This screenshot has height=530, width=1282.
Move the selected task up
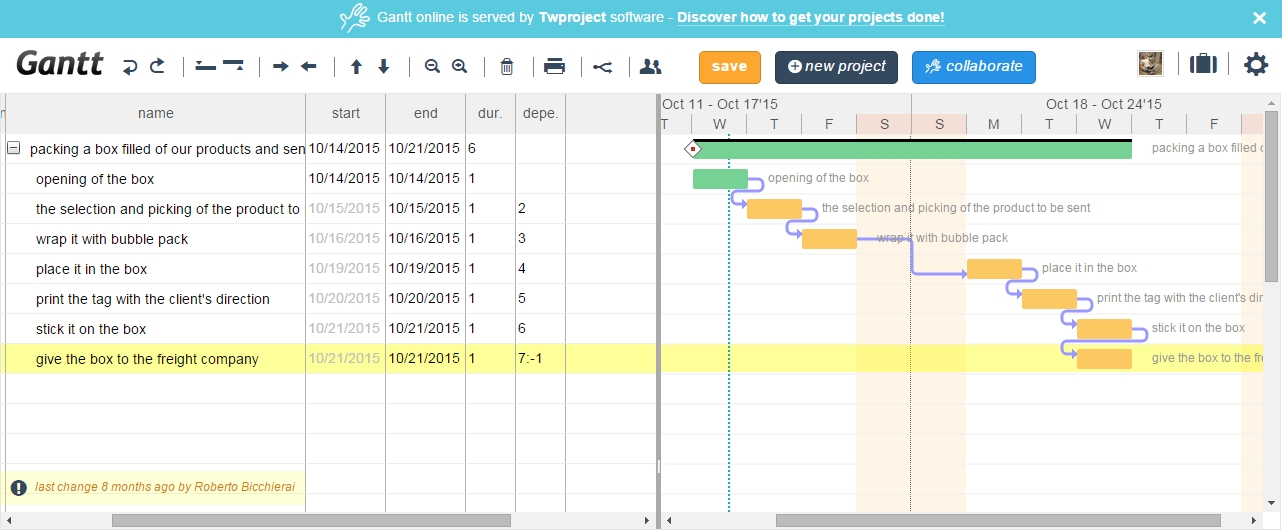[x=356, y=67]
